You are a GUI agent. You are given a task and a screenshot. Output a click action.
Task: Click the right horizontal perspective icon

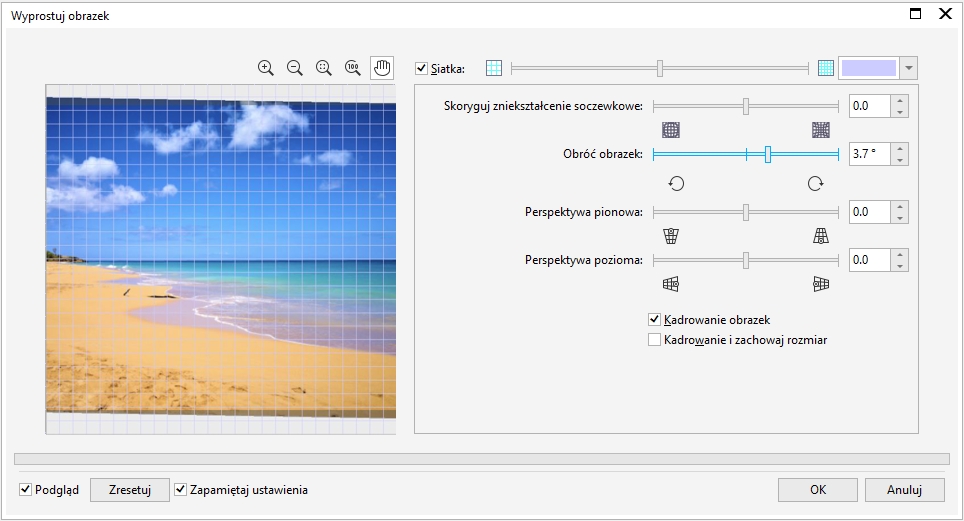point(821,284)
